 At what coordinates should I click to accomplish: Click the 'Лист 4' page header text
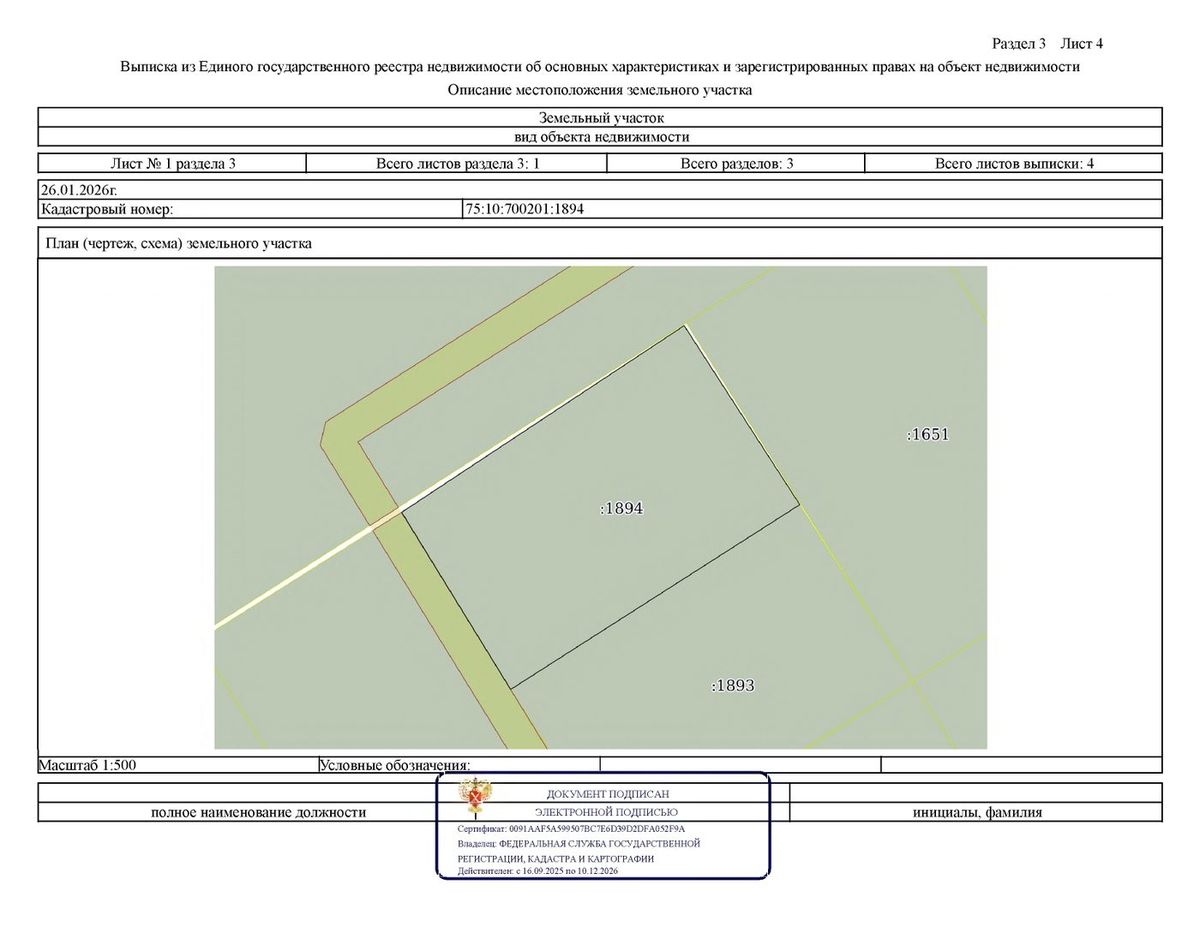tap(1081, 44)
